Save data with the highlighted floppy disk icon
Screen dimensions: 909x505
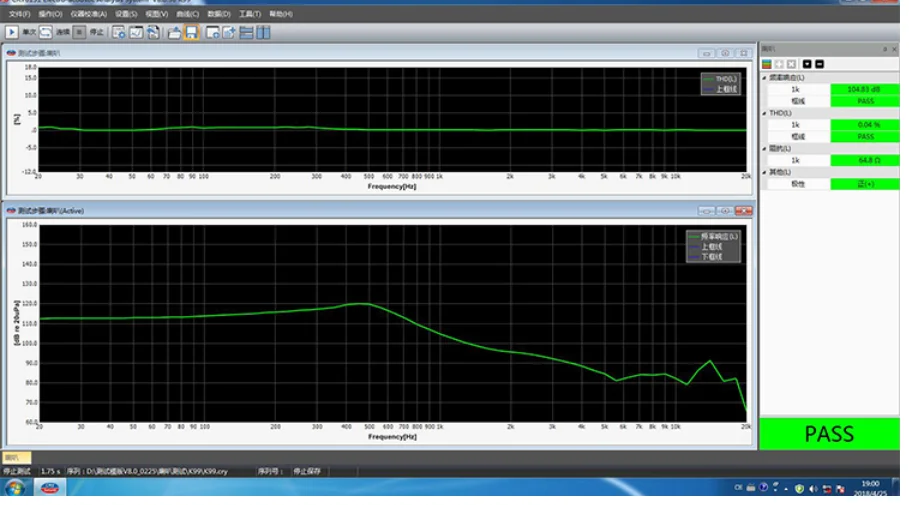coord(191,32)
